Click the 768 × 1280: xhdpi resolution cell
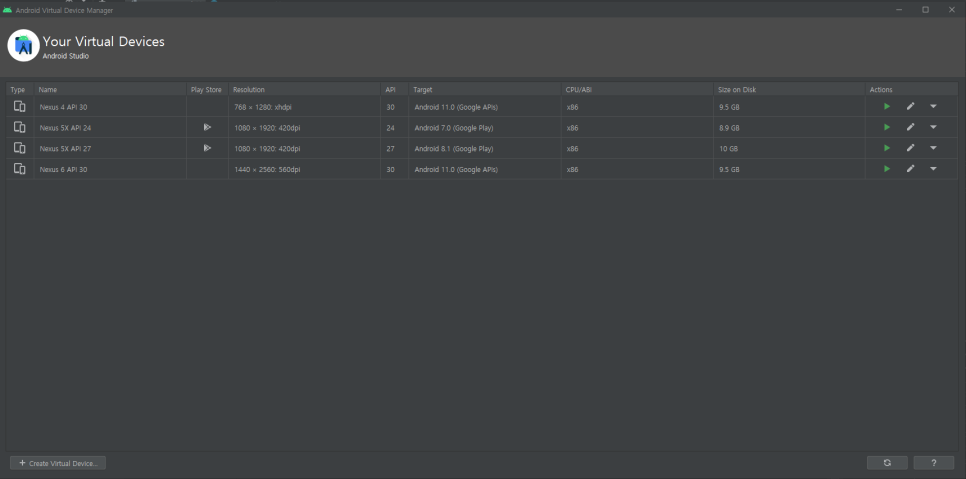Viewport: 966px width, 479px height. click(304, 107)
